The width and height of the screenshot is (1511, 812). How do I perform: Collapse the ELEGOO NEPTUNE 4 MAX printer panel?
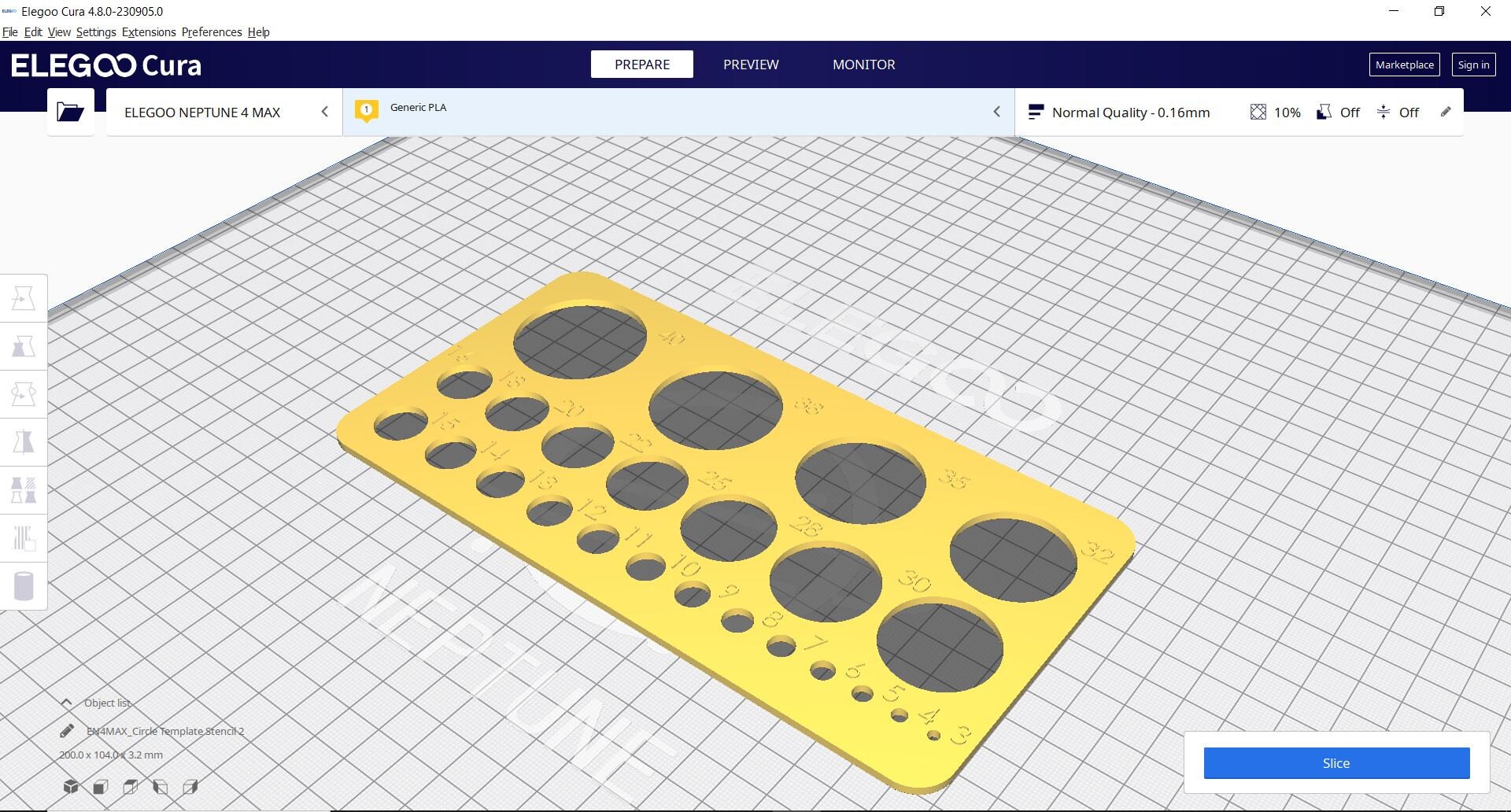(325, 112)
